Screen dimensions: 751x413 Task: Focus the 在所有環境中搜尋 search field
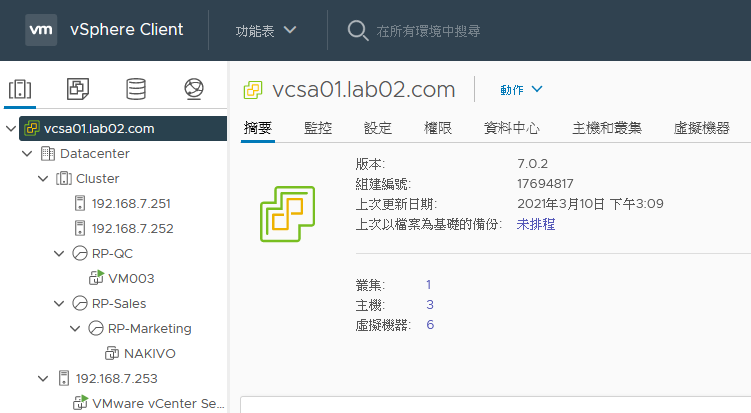tap(428, 31)
